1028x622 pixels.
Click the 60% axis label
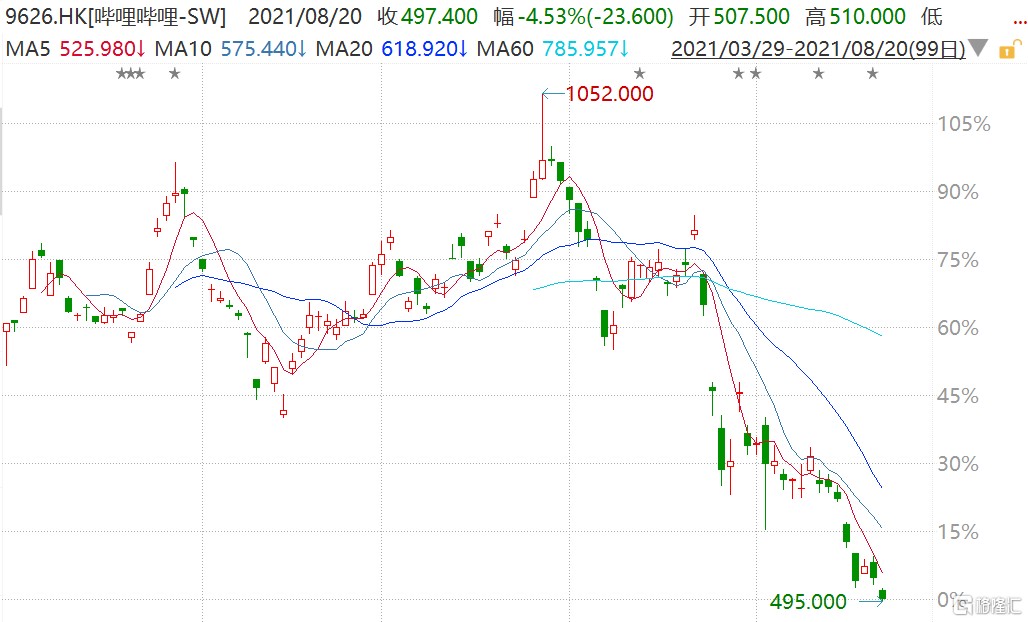point(958,328)
